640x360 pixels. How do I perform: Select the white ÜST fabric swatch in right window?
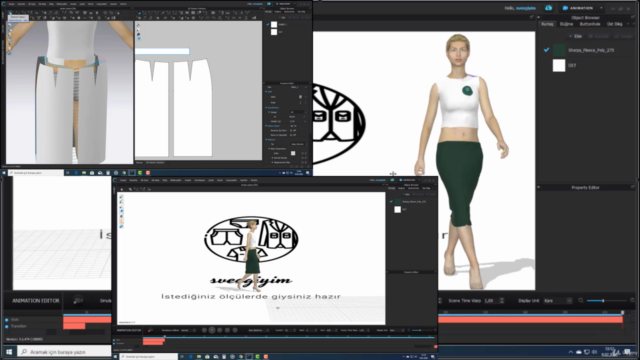click(559, 65)
